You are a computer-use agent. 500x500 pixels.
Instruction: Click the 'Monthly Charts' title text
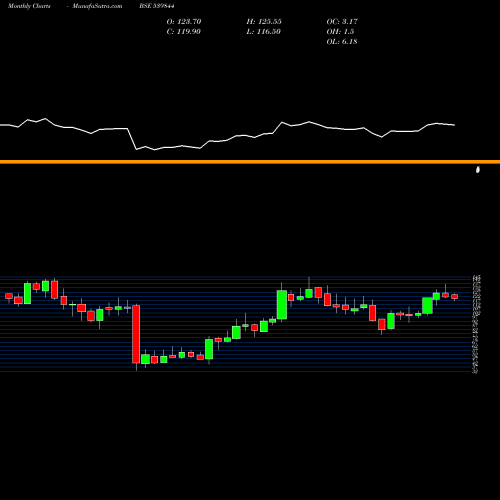pyautogui.click(x=29, y=6)
